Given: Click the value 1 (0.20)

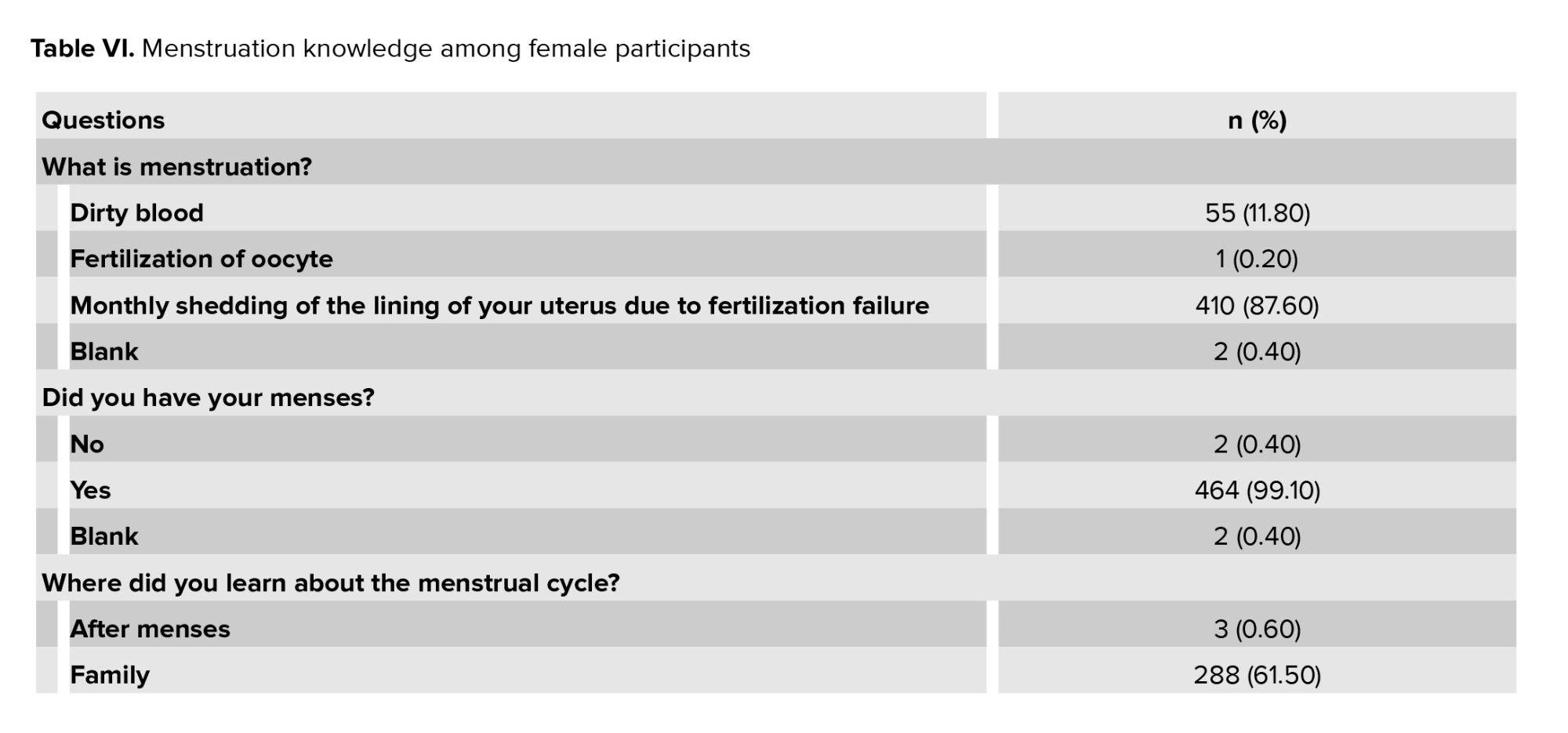Looking at the screenshot, I should (1257, 259).
